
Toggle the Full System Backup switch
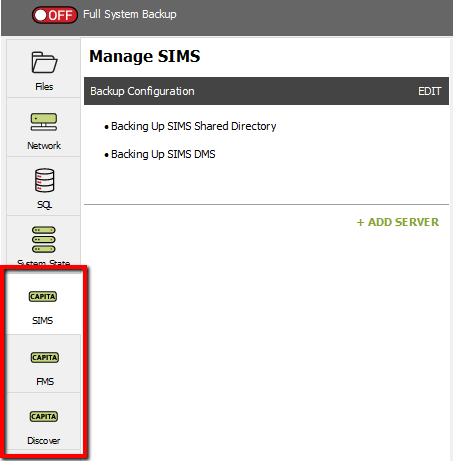click(55, 15)
